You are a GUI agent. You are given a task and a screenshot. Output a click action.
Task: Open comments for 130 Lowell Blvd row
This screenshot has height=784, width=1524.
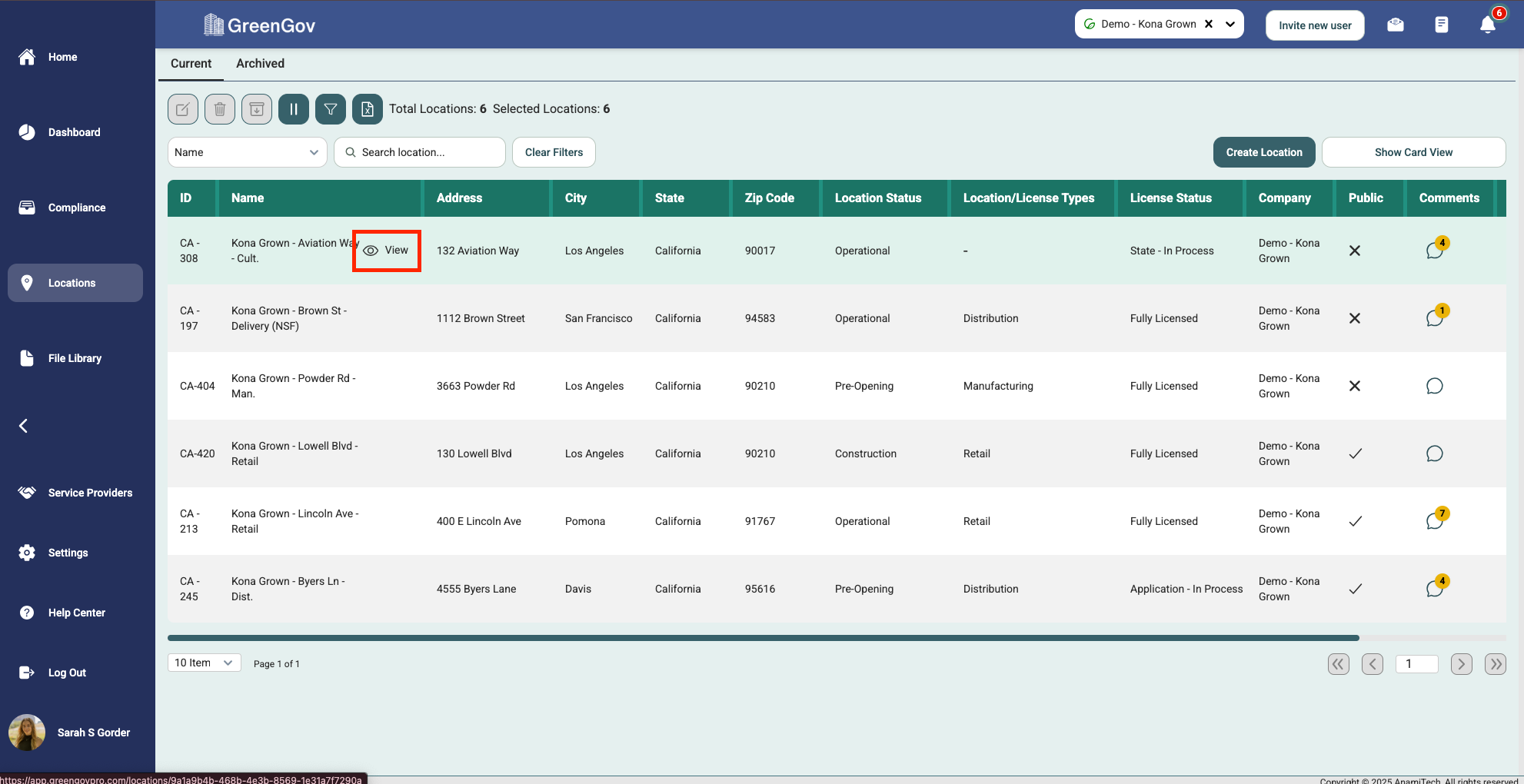click(1435, 453)
